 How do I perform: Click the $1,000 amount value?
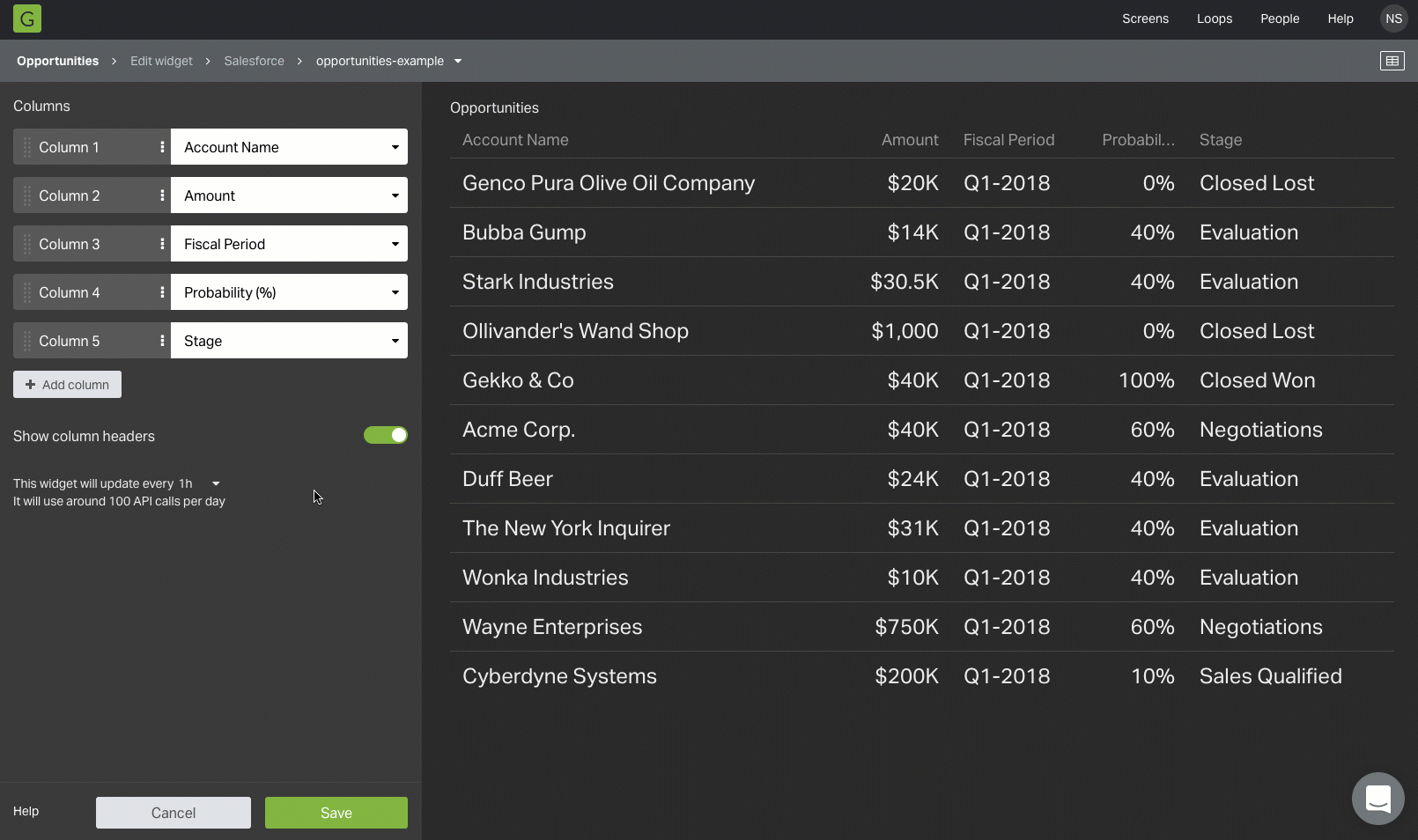(905, 331)
